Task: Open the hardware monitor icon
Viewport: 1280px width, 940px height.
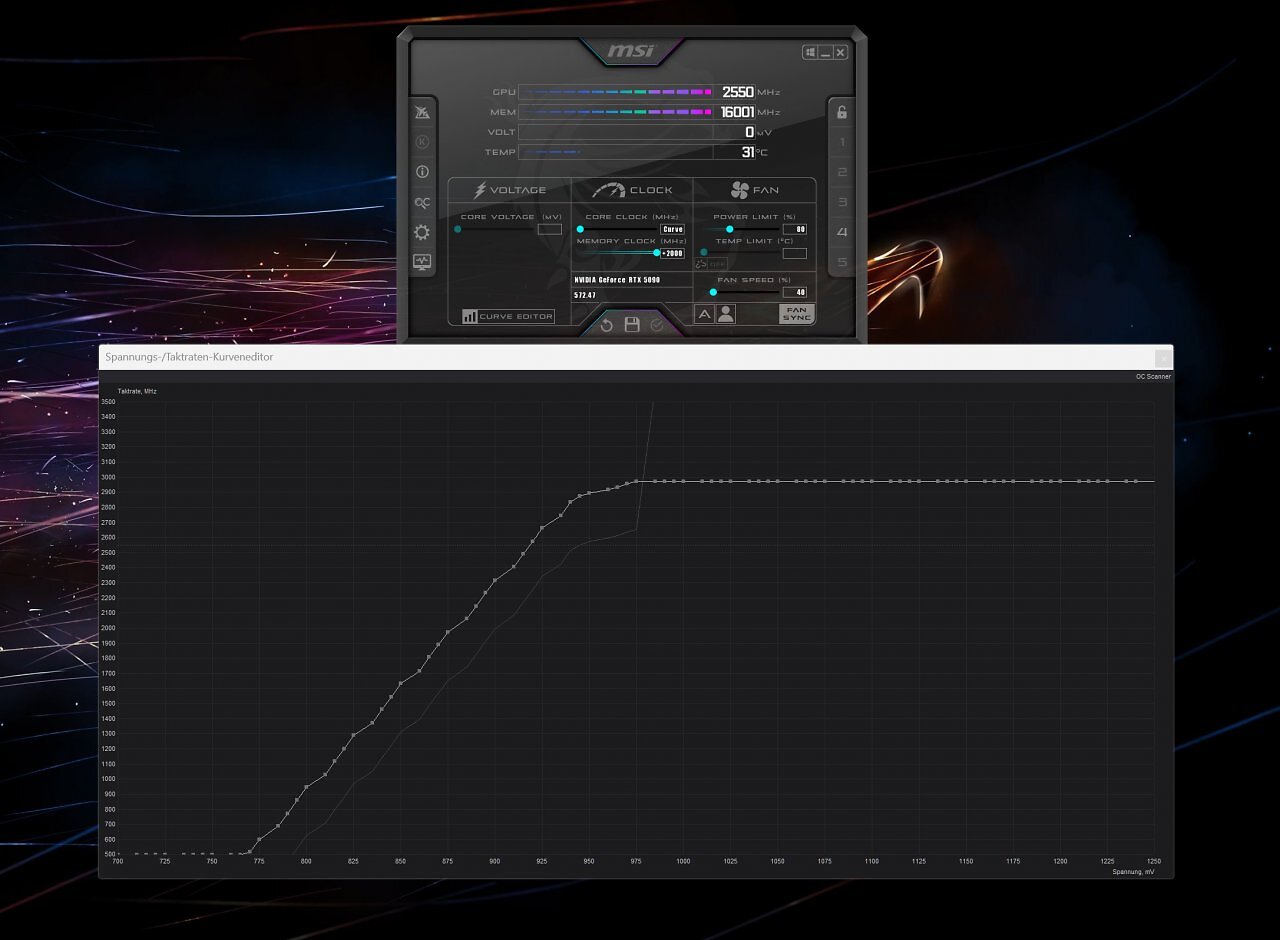Action: [422, 262]
